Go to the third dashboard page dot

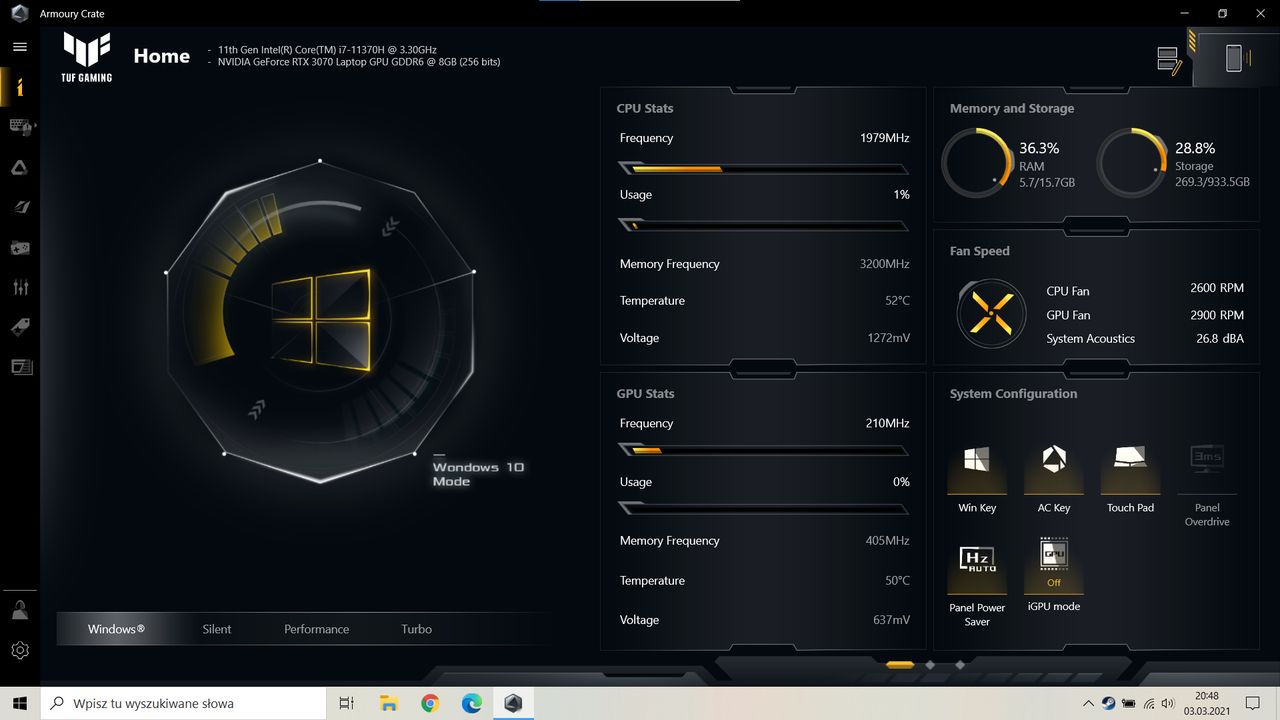960,664
